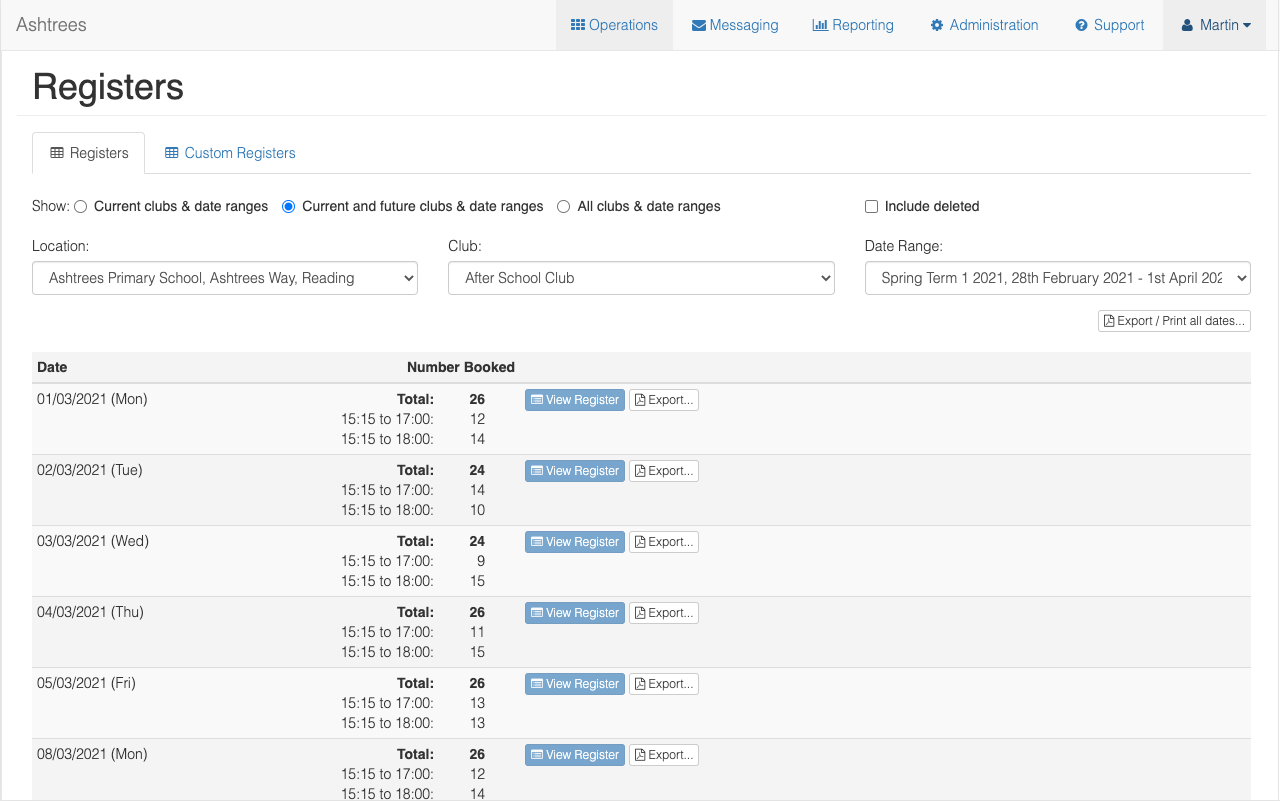This screenshot has height=801, width=1280.
Task: Click the 03/03/2021 (Wed) date cell
Action: 93,541
